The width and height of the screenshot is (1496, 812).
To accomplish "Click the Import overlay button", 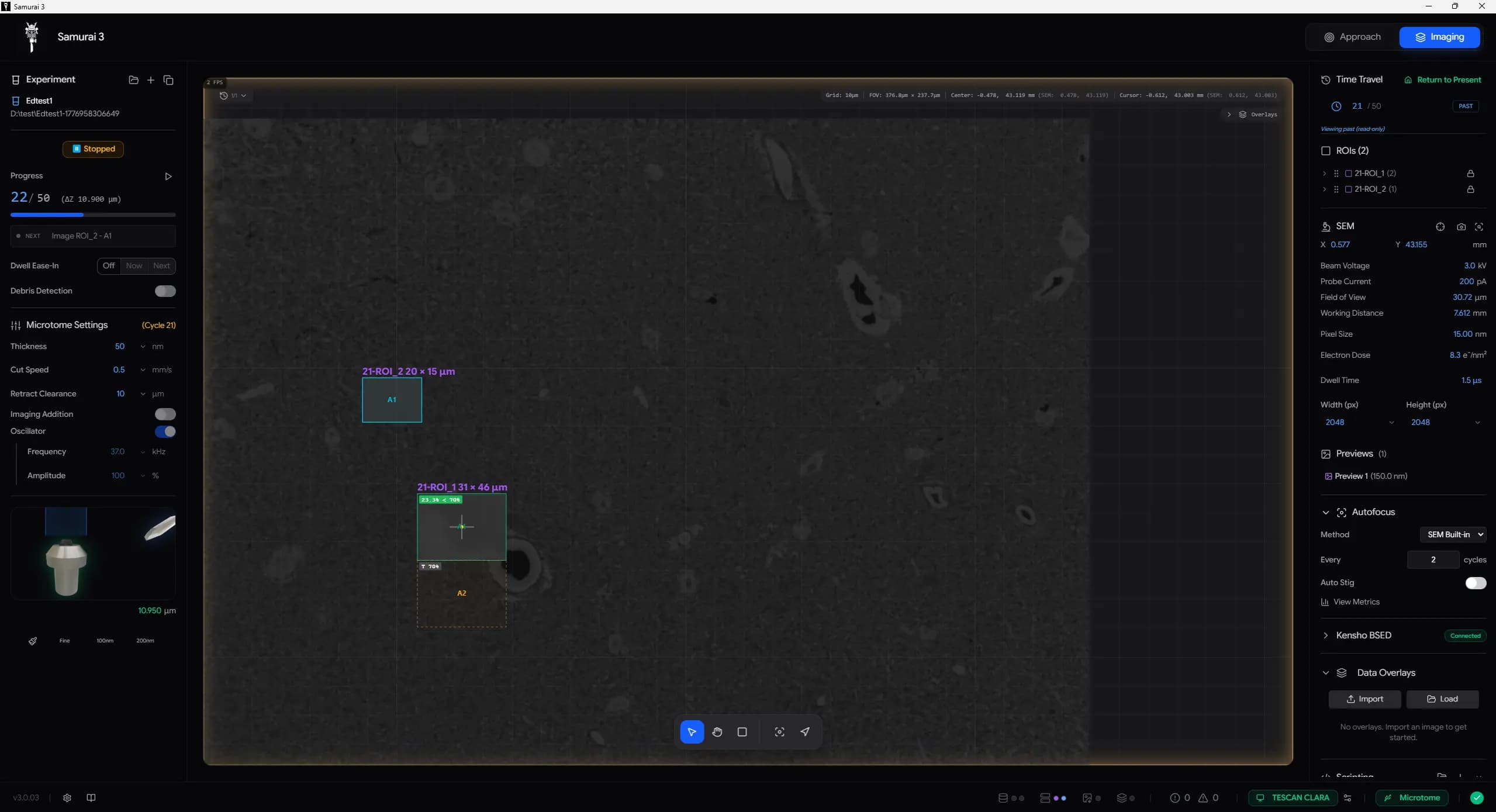I will tap(1364, 699).
